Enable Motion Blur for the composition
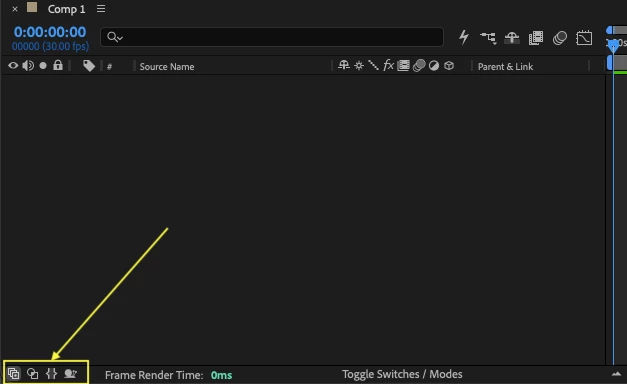This screenshot has height=384, width=627. [560, 38]
